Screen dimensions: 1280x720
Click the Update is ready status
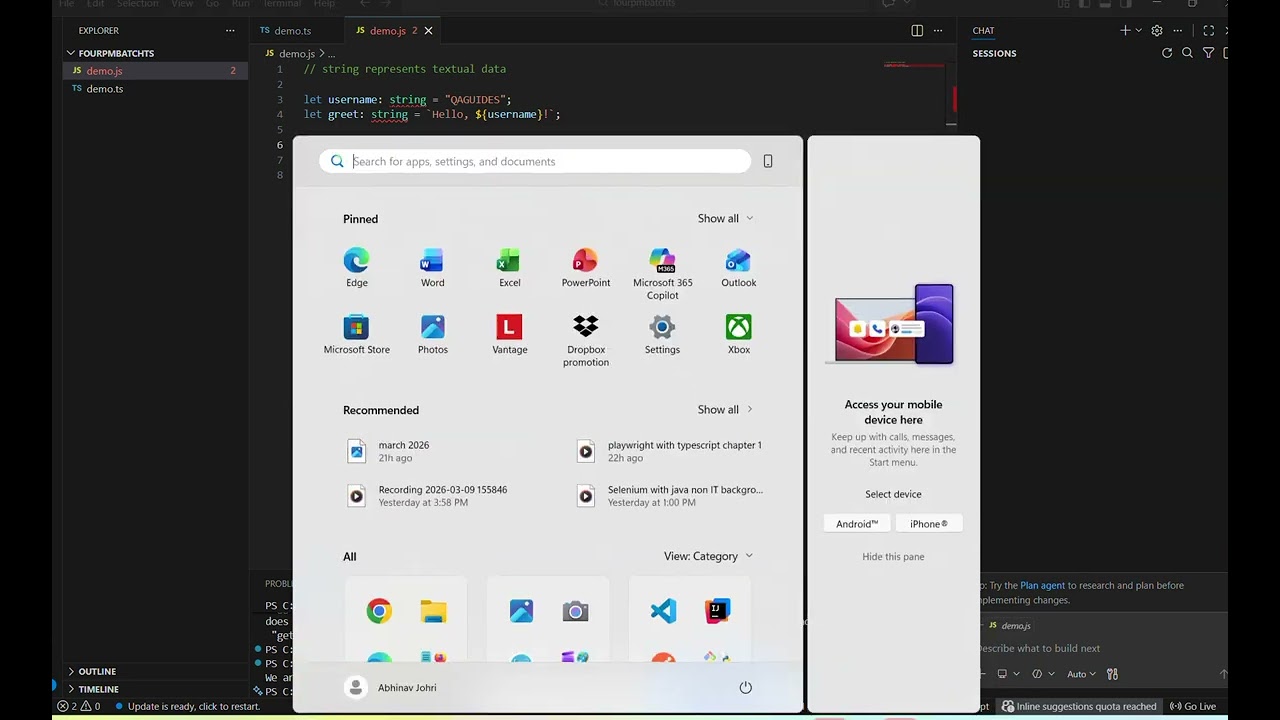[188, 706]
